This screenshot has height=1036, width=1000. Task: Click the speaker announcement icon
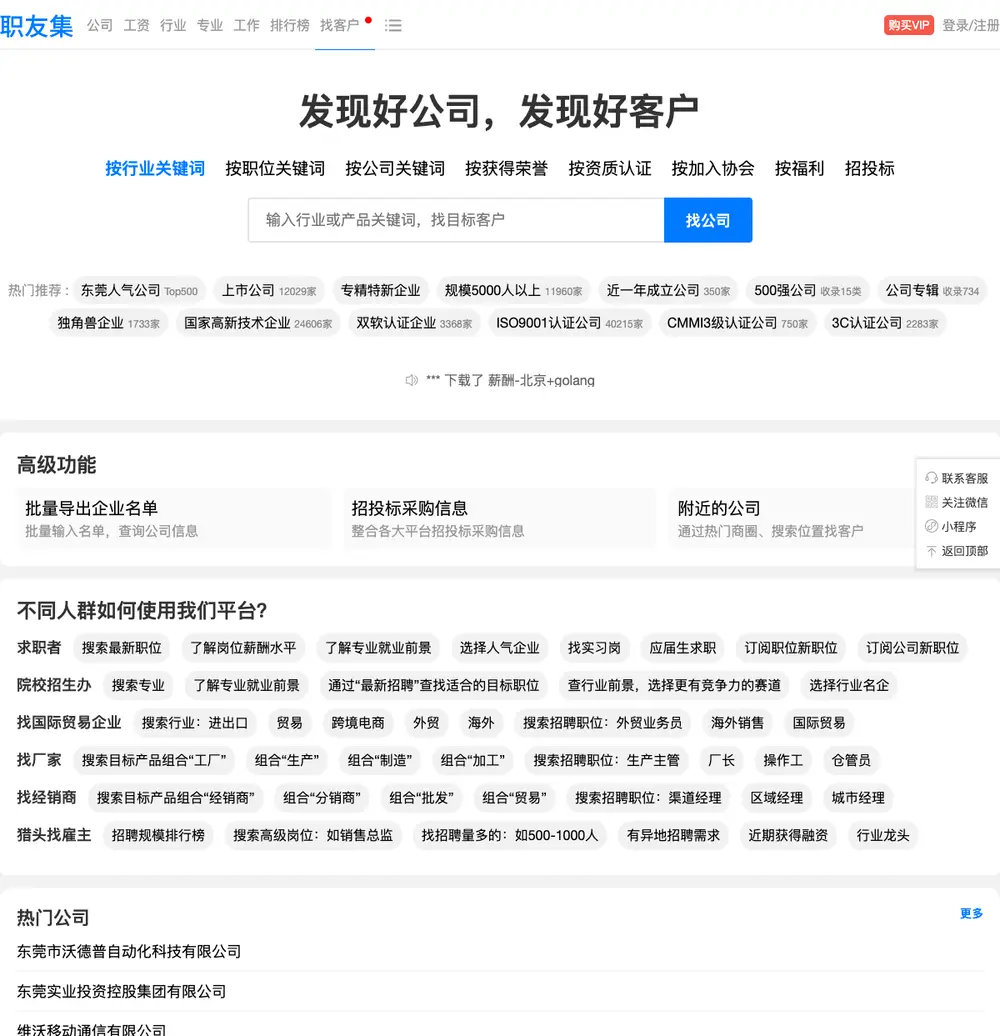point(411,380)
